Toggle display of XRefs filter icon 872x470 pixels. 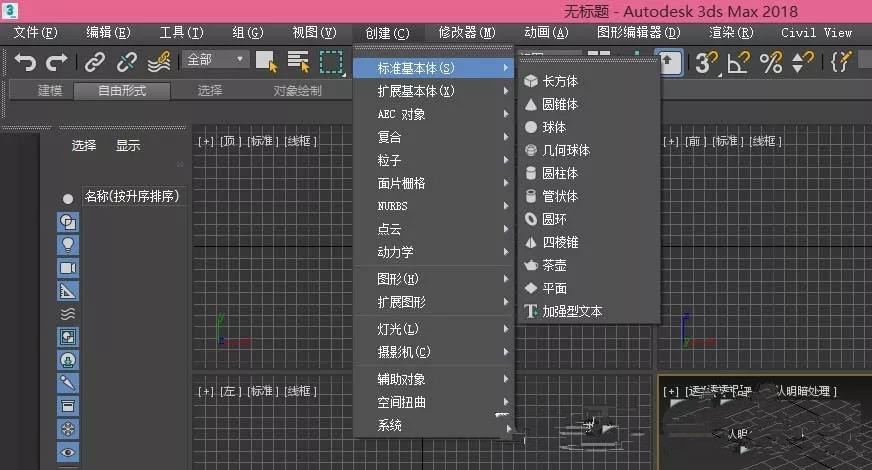(68, 360)
